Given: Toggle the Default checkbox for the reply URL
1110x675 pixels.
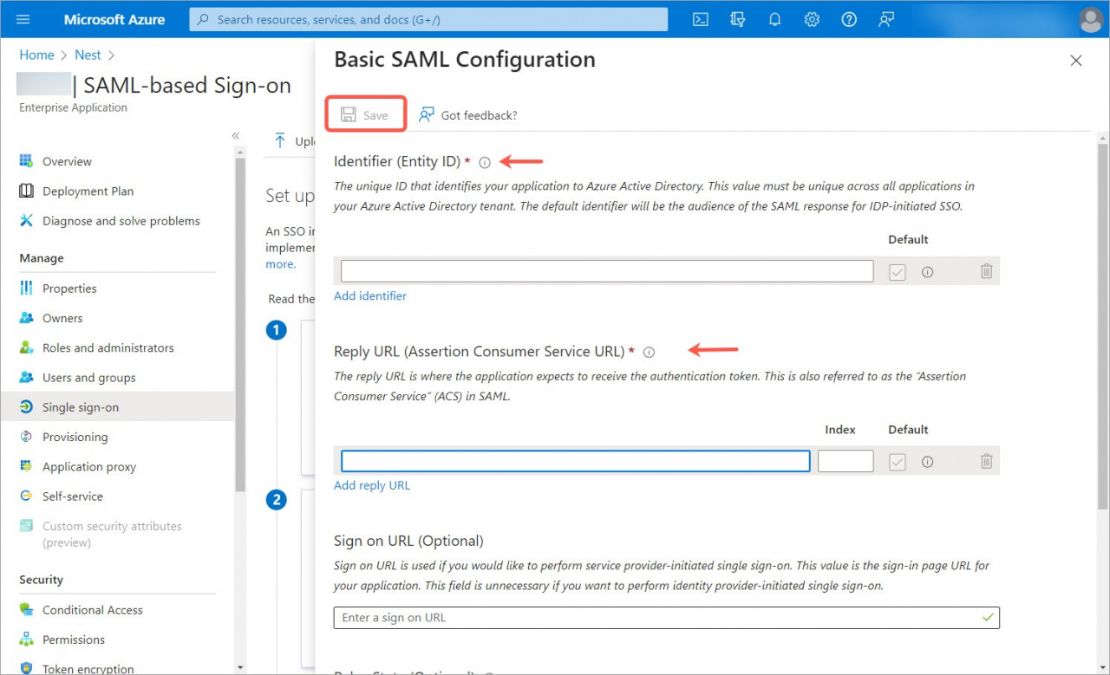Looking at the screenshot, I should pyautogui.click(x=897, y=462).
